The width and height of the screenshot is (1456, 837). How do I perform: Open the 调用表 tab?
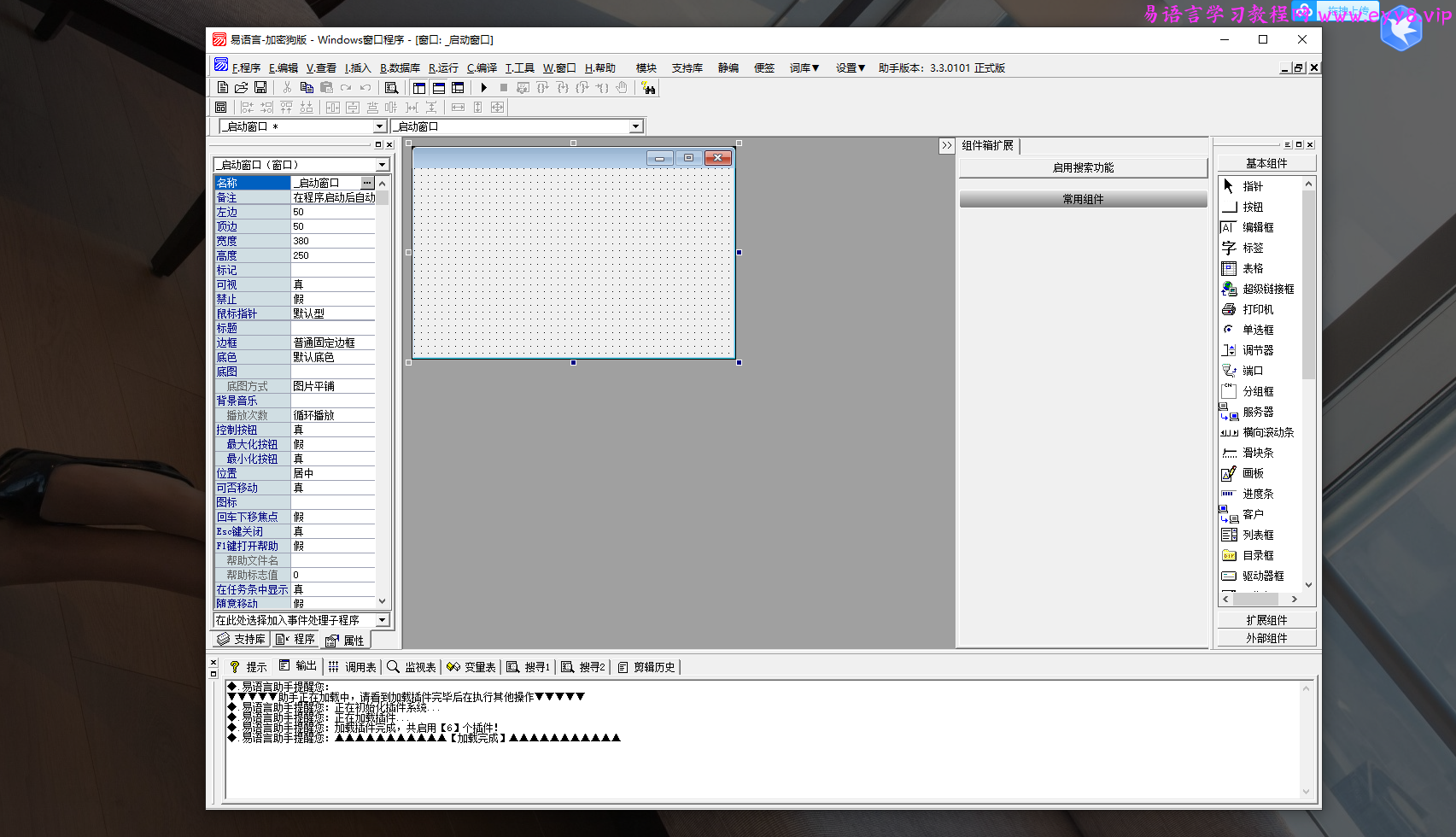coord(352,667)
